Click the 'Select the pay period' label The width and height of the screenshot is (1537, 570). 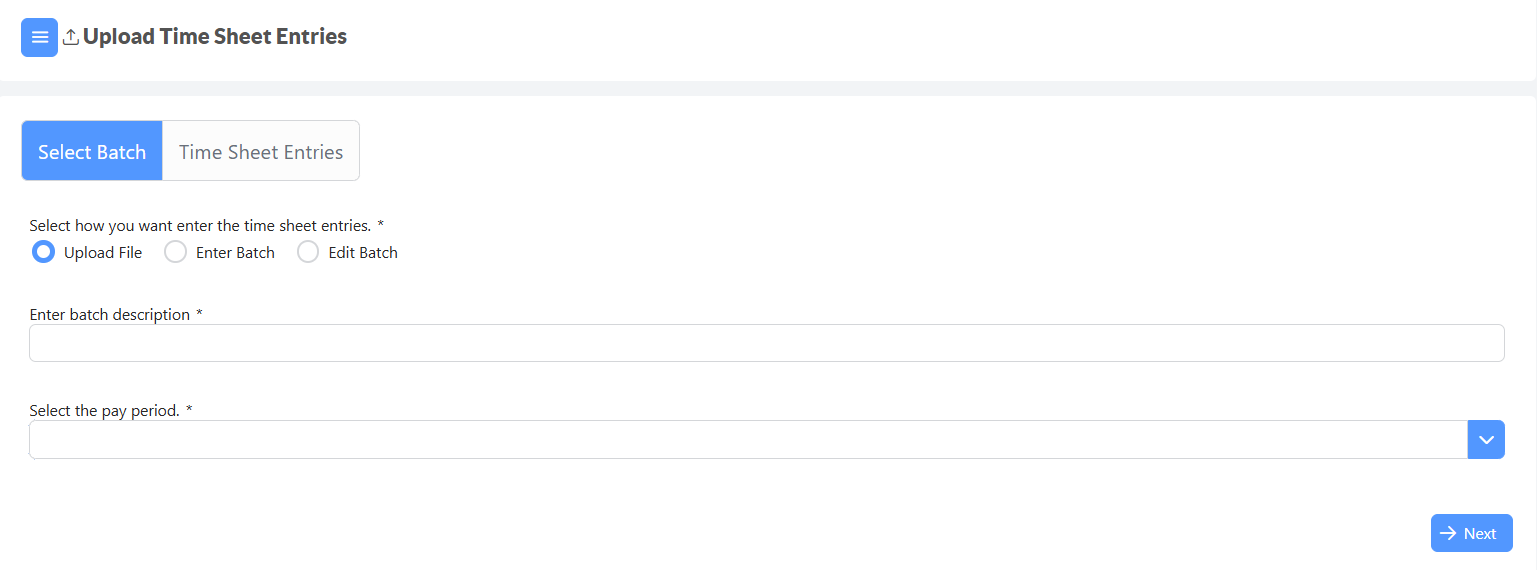pos(105,410)
